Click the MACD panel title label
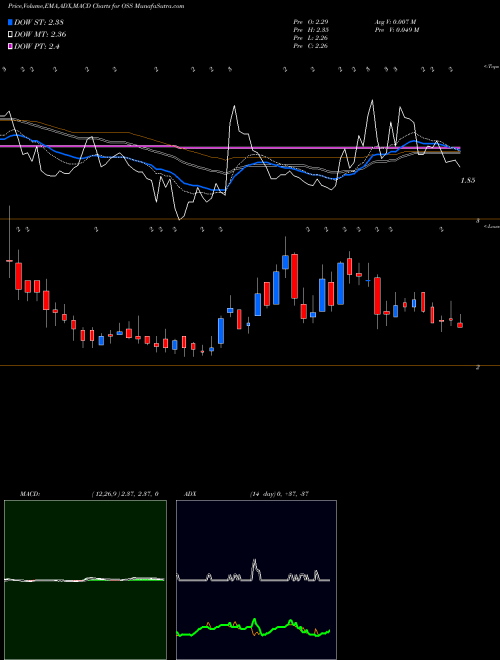The width and height of the screenshot is (500, 660). (x=30, y=493)
